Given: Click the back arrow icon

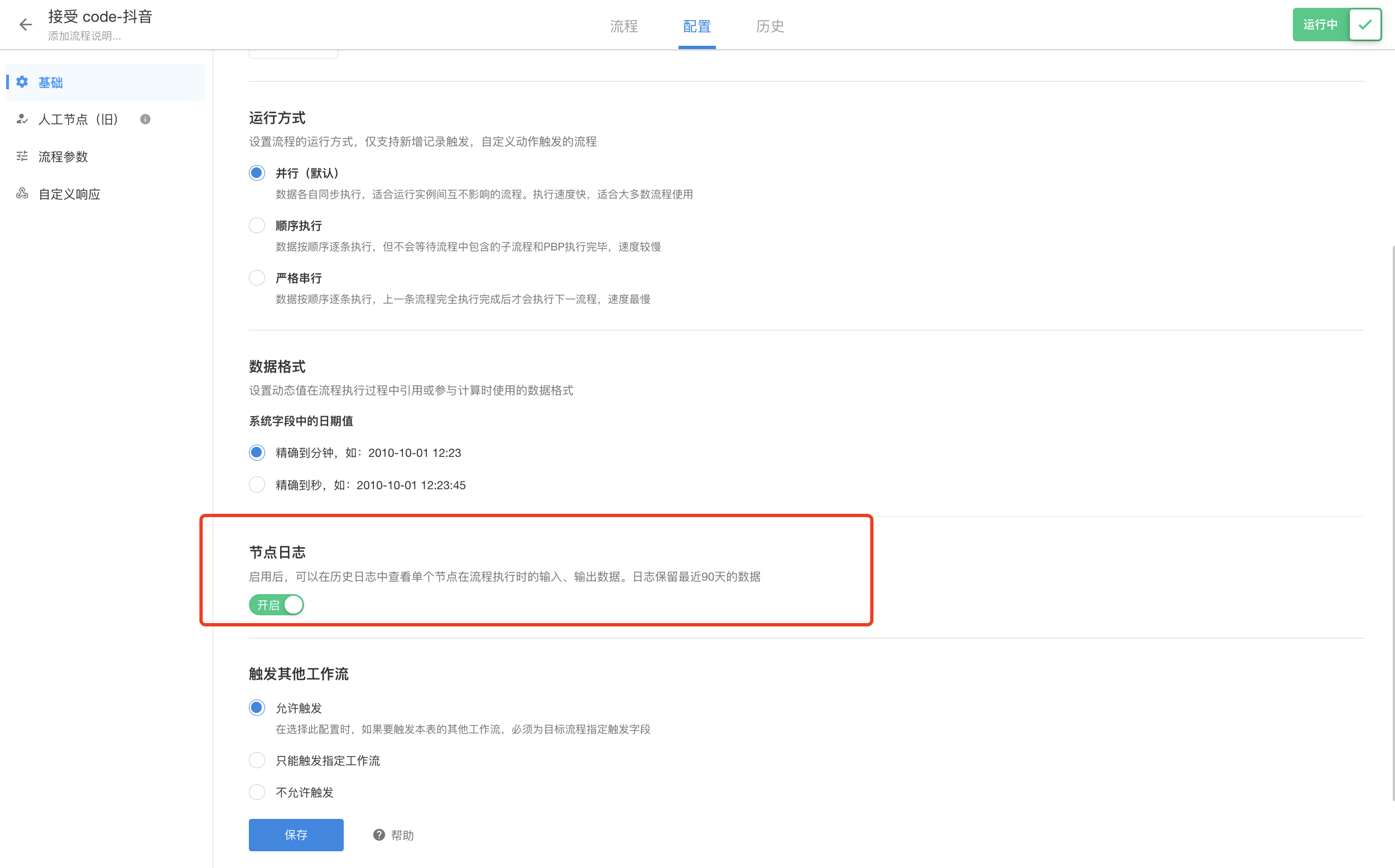Looking at the screenshot, I should pos(25,25).
